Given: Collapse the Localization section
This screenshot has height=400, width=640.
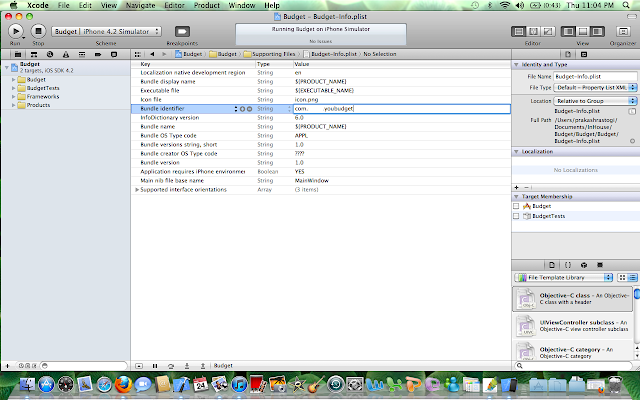Looking at the screenshot, I should click(516, 151).
